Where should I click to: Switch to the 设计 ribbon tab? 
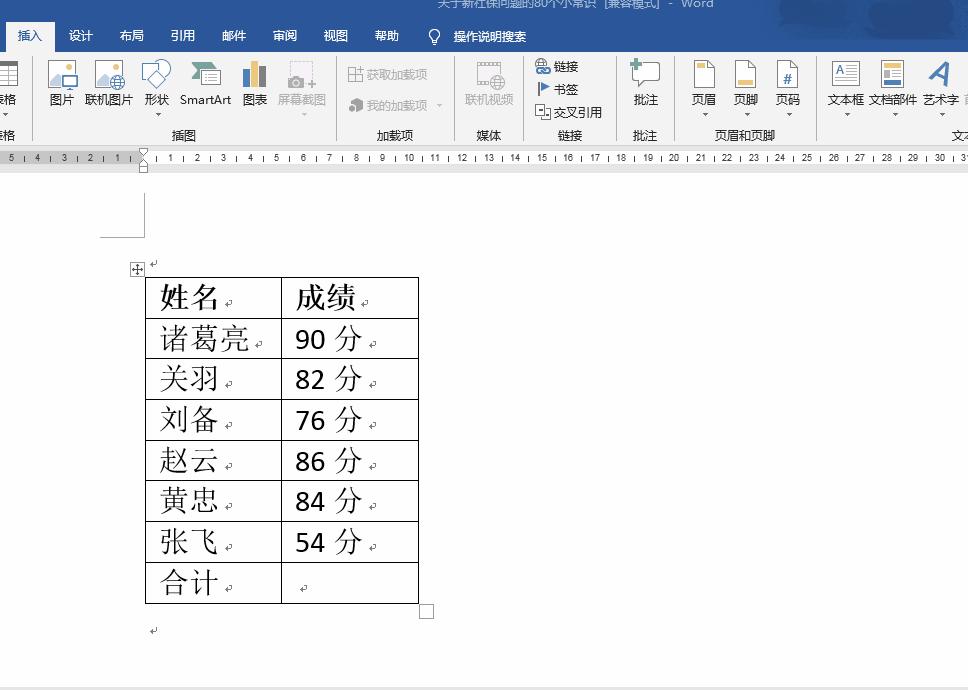[79, 35]
